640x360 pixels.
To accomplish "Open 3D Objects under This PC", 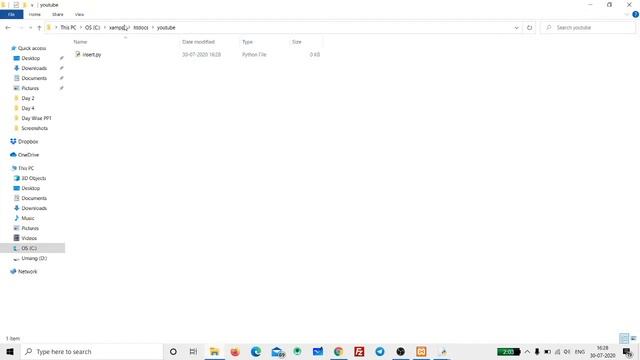I will click(x=33, y=178).
